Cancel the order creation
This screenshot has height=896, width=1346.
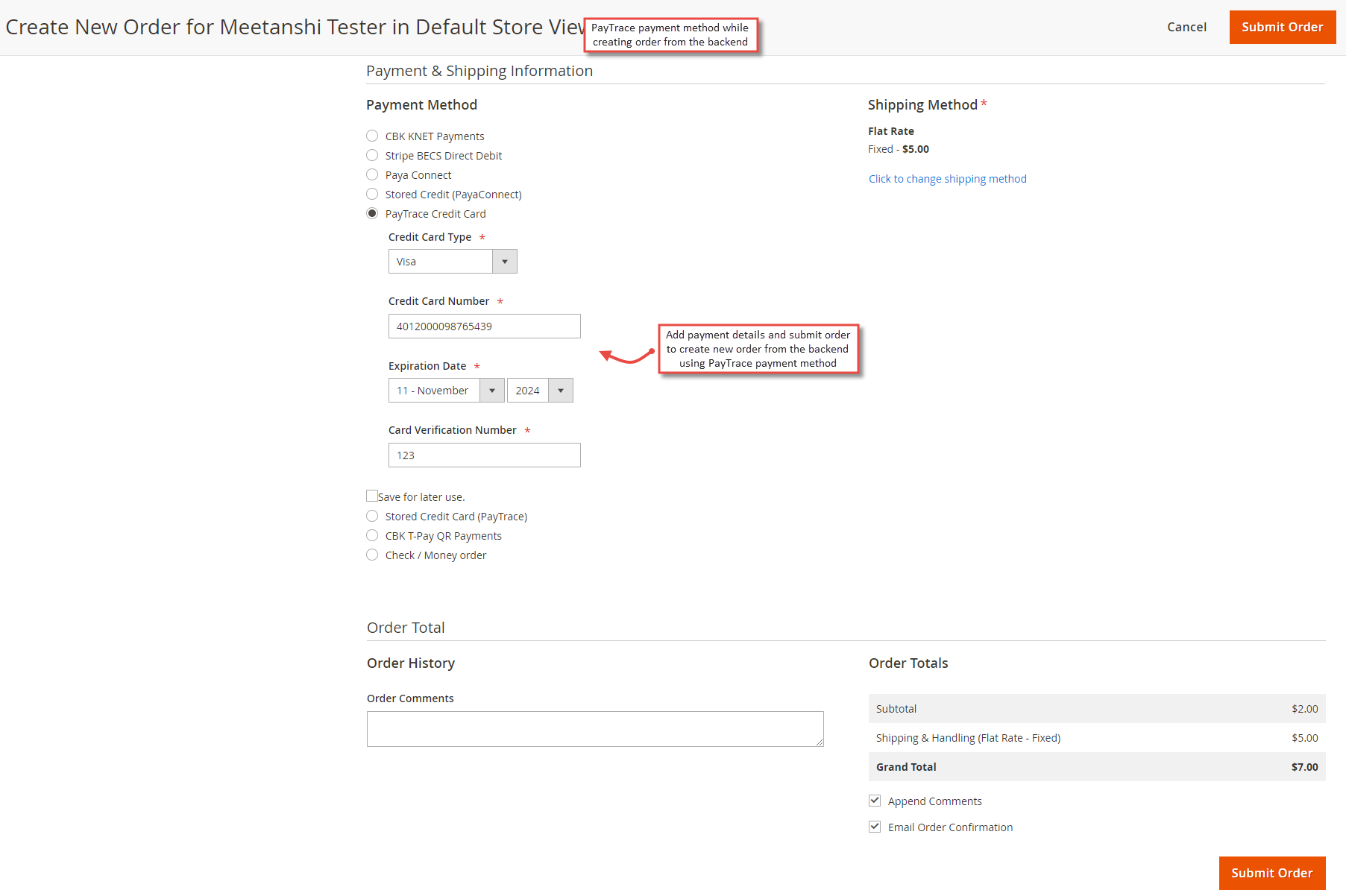tap(1186, 27)
